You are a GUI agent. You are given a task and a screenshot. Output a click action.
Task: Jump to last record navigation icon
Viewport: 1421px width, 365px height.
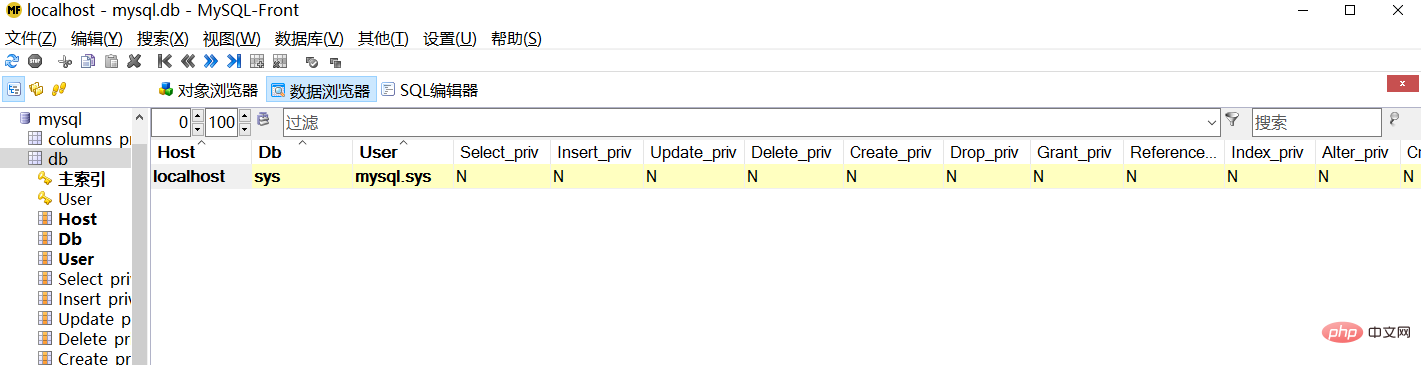[x=234, y=61]
